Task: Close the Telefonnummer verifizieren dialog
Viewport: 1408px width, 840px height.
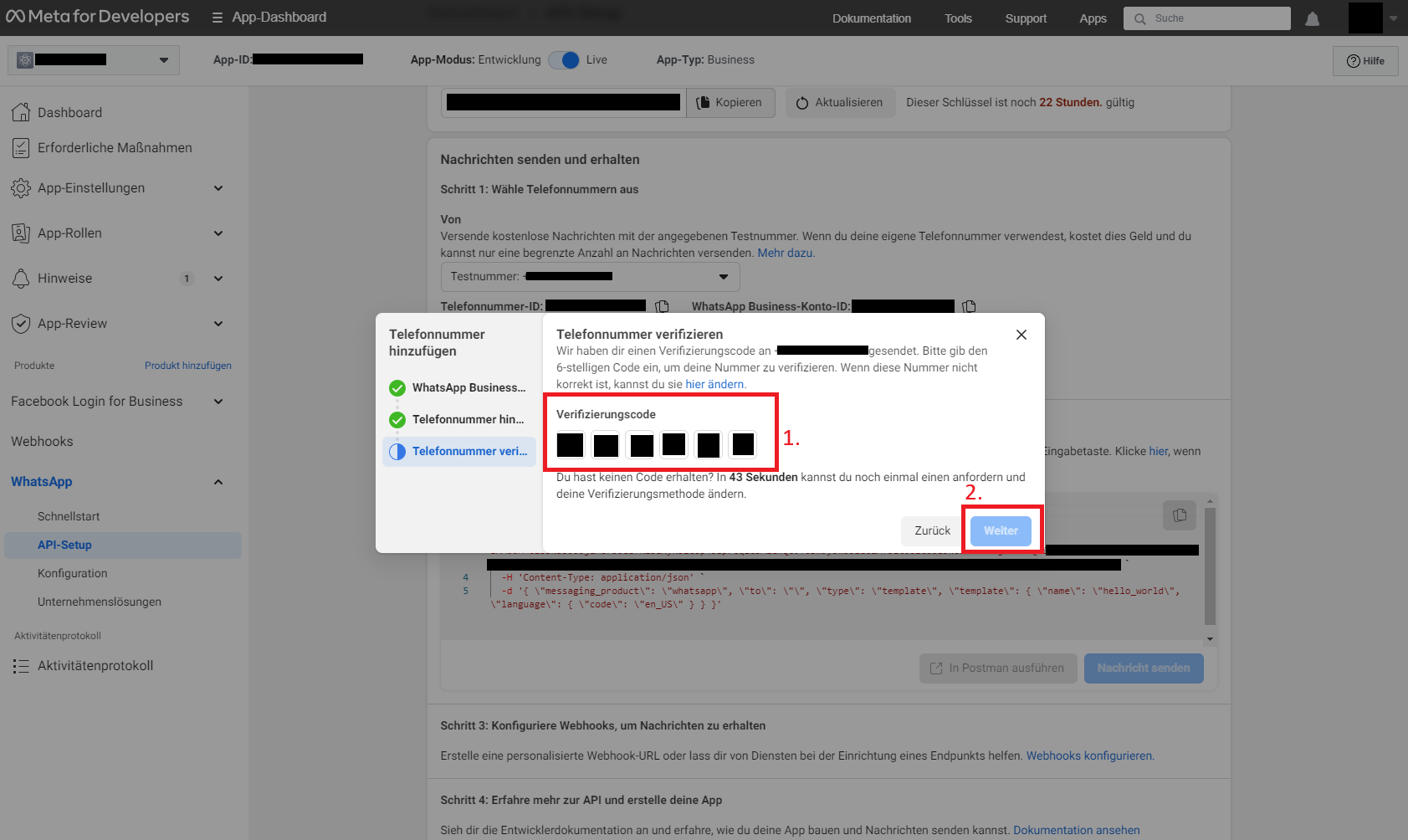Action: (1021, 335)
